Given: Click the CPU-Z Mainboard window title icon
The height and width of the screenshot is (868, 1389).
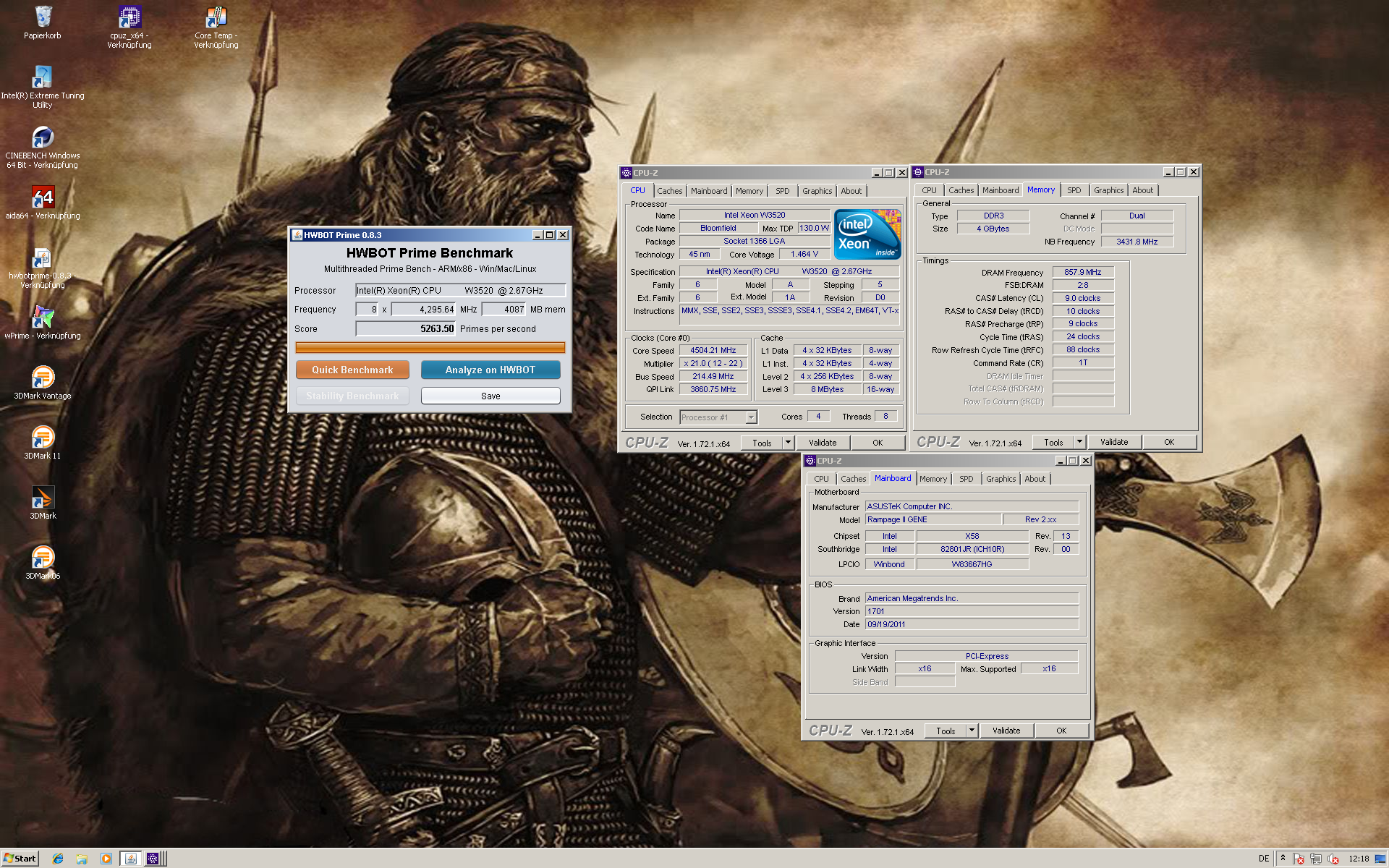Looking at the screenshot, I should coord(810,461).
